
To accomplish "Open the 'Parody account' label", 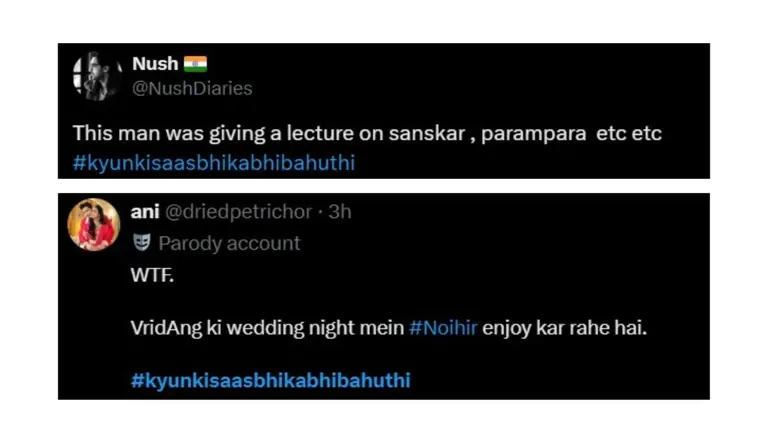I will [229, 243].
